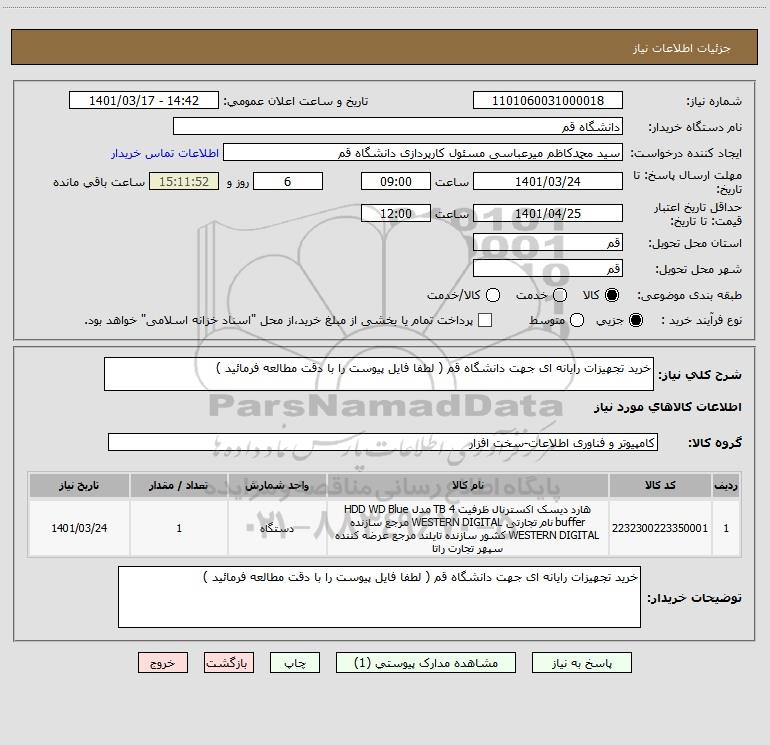Click the نوع فرآیند خرید label
Screen dimensions: 770x745
coord(701,320)
